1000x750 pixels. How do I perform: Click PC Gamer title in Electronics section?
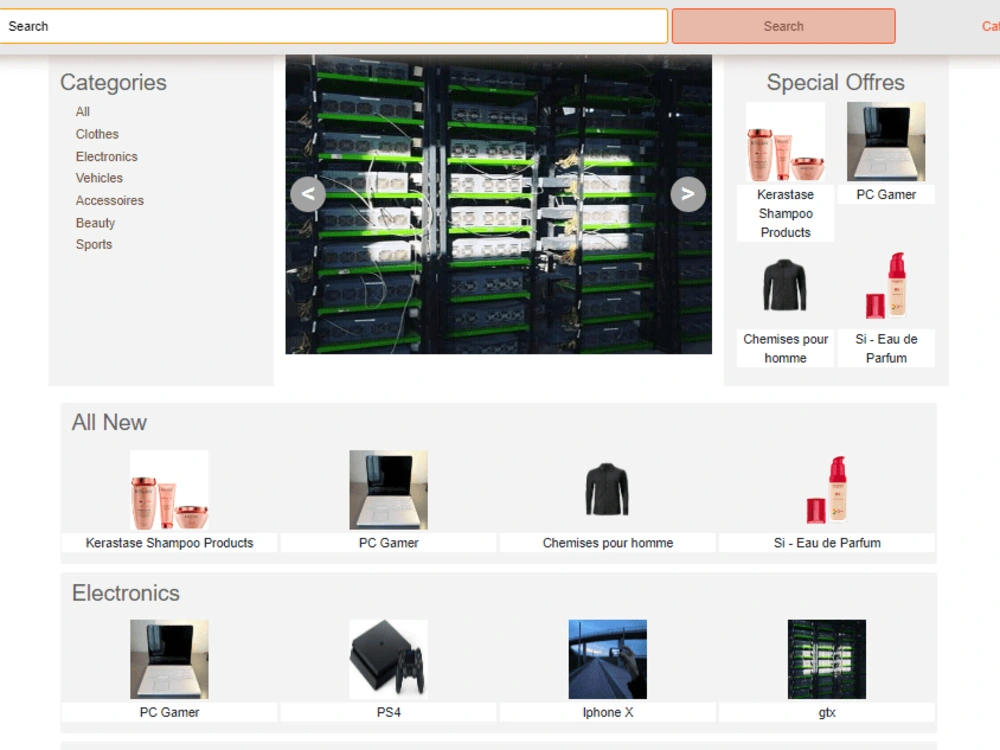(169, 712)
